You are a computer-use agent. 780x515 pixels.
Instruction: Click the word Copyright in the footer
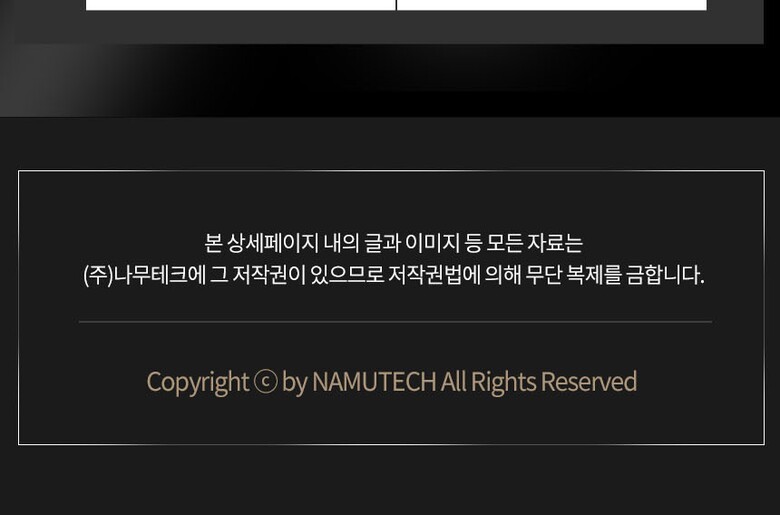click(197, 383)
